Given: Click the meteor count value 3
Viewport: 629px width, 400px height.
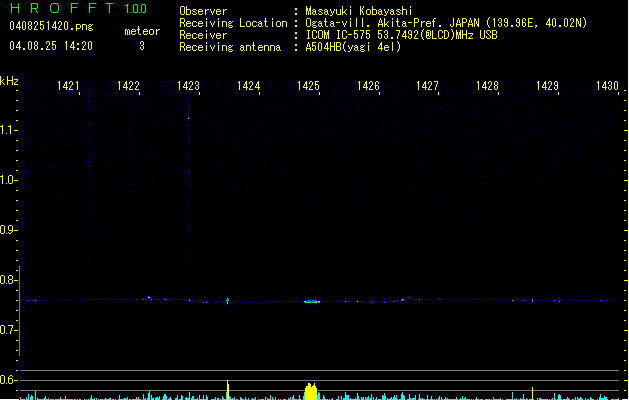Looking at the screenshot, I should click(x=142, y=46).
